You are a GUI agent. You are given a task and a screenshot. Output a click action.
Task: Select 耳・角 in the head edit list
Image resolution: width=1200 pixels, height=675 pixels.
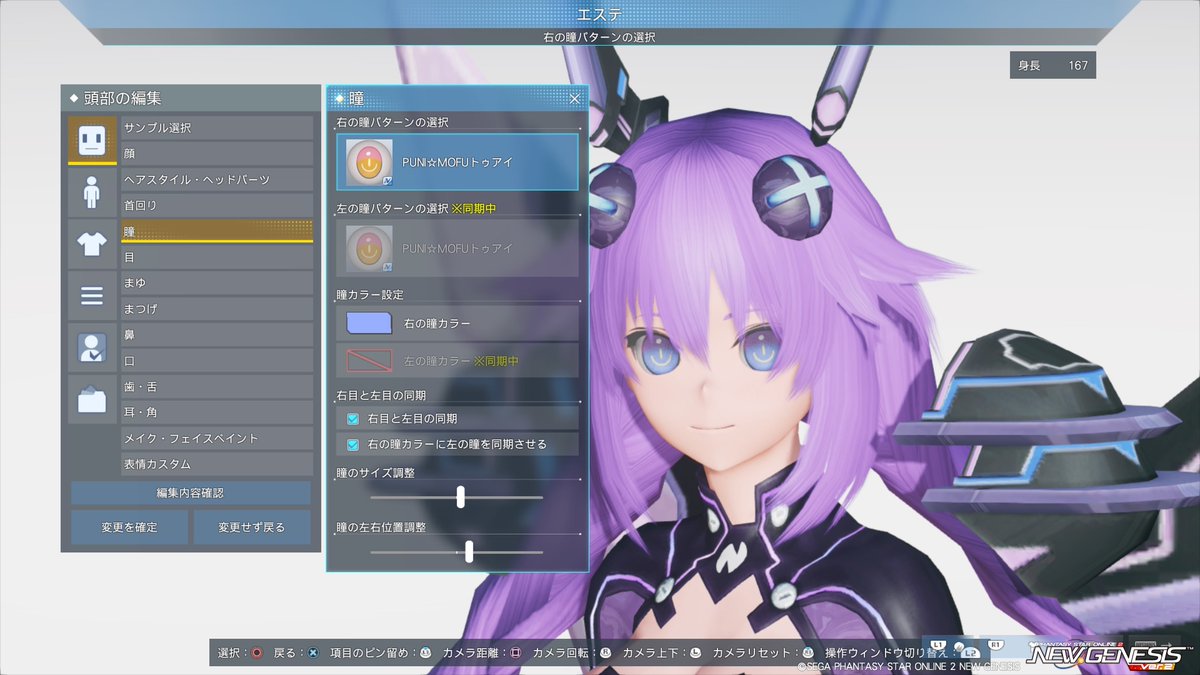(217, 412)
